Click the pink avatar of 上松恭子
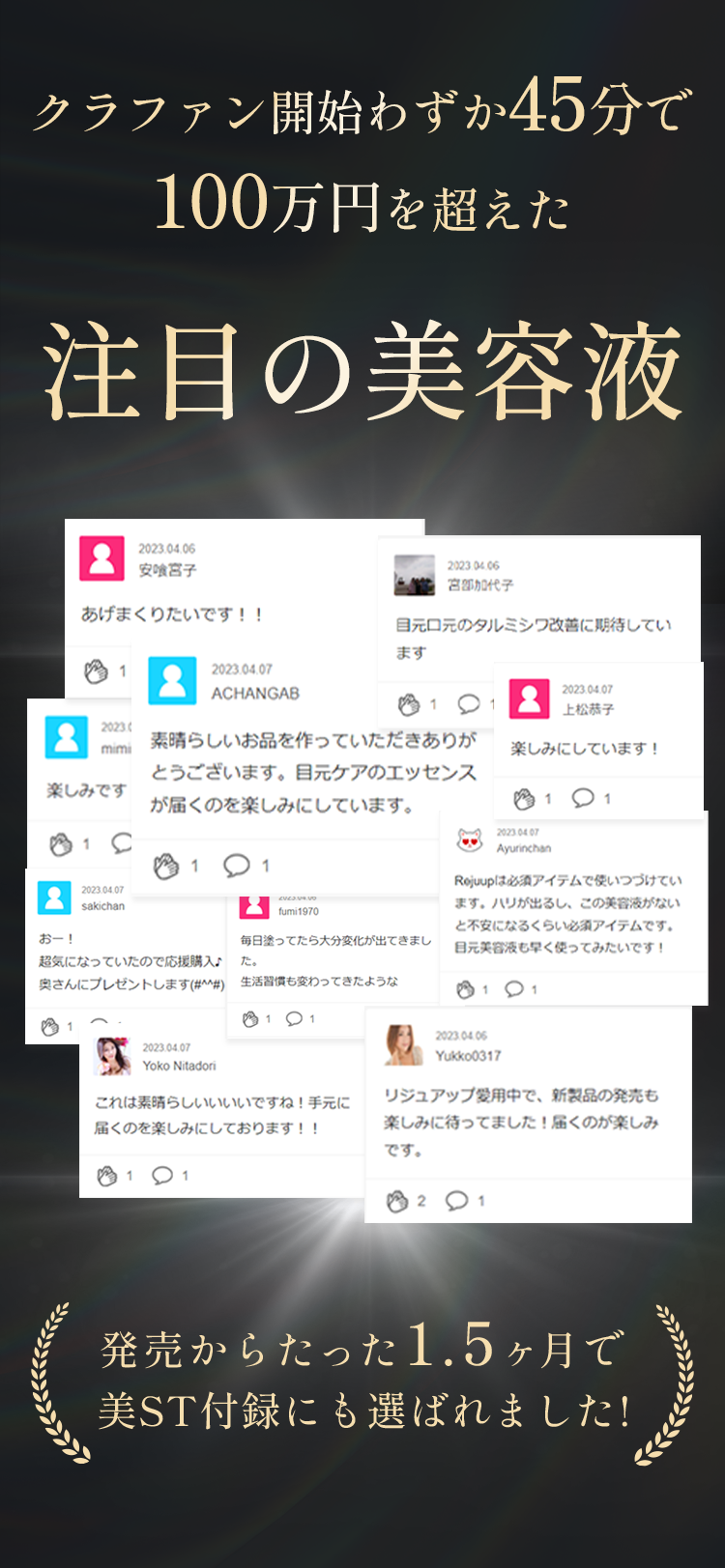Viewport: 725px width, 1568px height. pos(529,698)
